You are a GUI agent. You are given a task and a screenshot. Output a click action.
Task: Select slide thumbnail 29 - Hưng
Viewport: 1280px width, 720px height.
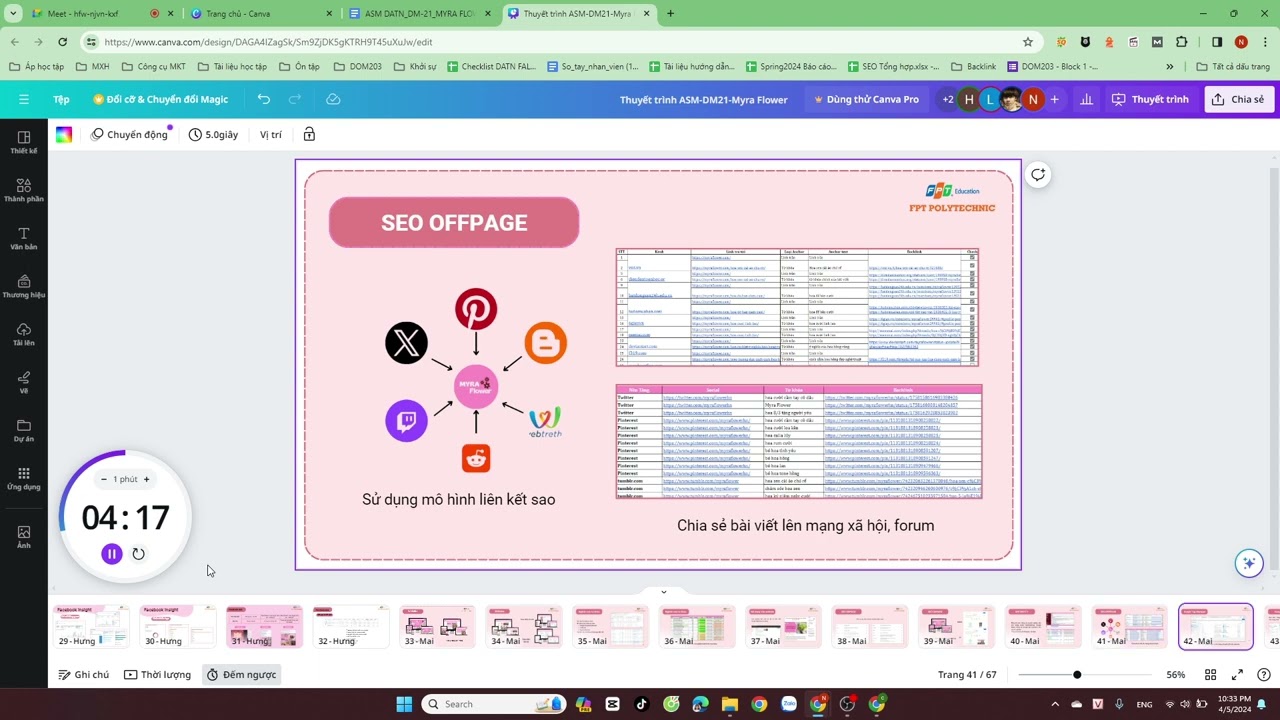pyautogui.click(x=91, y=627)
